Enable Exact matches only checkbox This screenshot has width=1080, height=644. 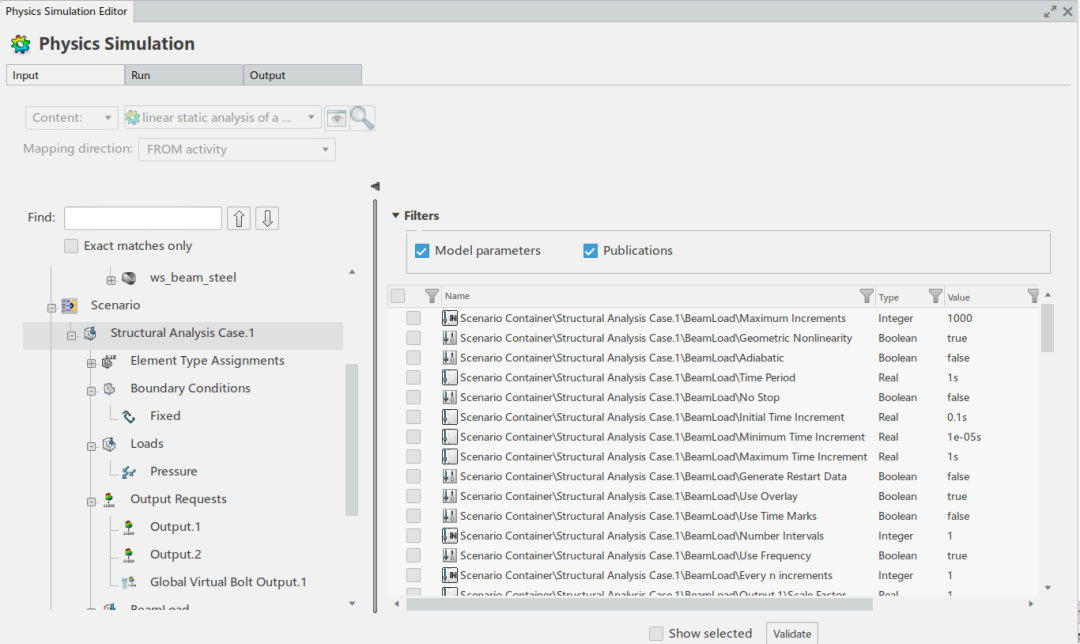[x=71, y=246]
